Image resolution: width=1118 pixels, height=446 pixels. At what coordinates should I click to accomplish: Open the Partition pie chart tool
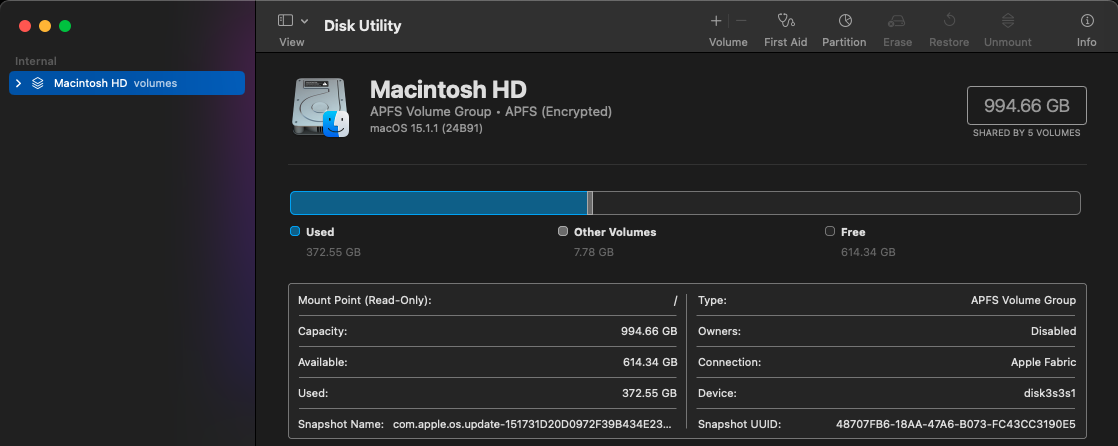point(845,21)
